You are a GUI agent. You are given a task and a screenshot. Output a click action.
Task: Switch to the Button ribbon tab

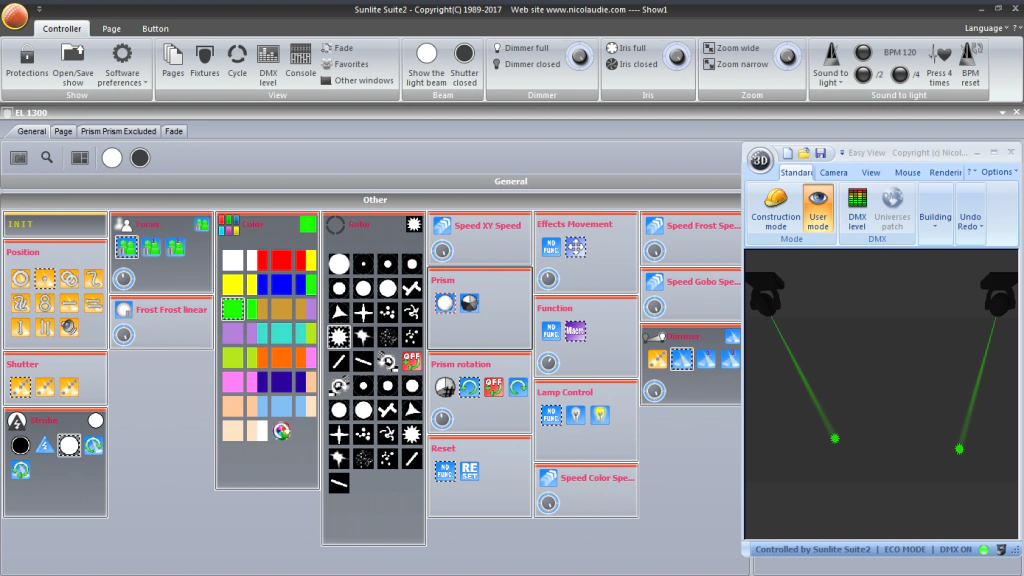155,29
